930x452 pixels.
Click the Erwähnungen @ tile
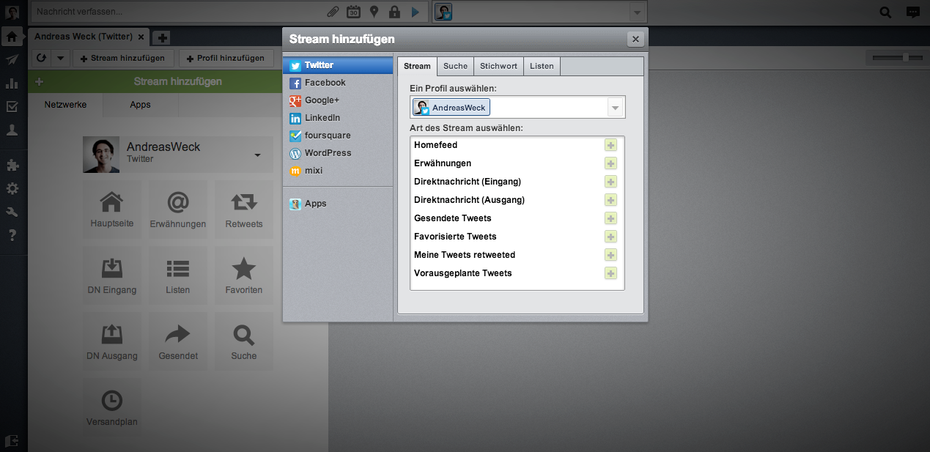point(178,209)
